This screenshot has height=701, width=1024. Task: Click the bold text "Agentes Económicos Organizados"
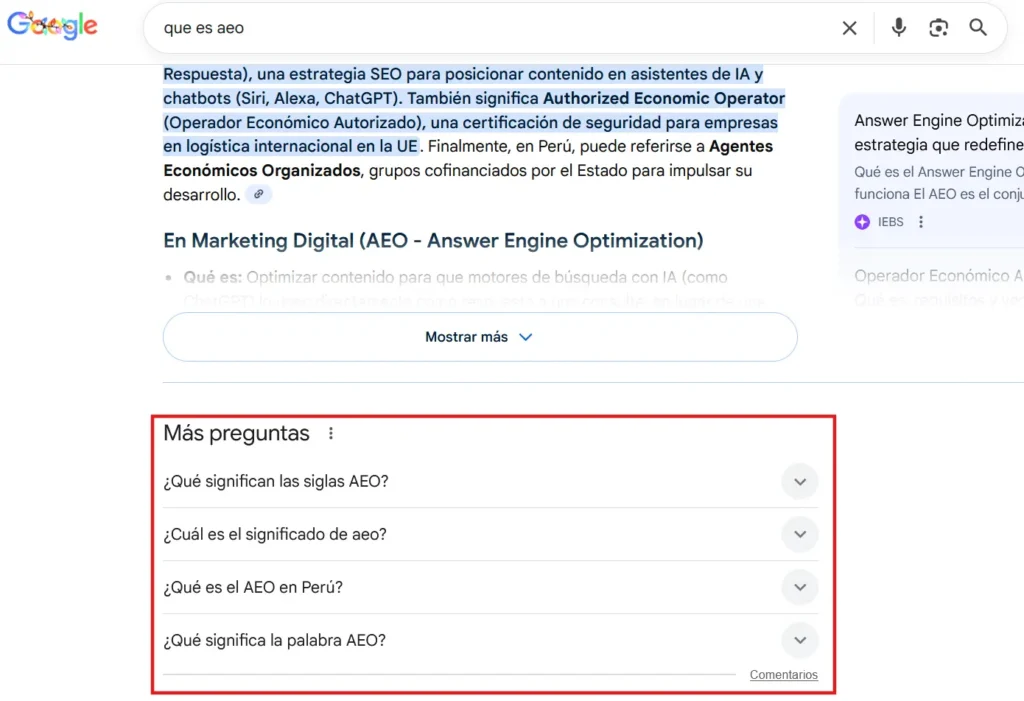(x=468, y=158)
